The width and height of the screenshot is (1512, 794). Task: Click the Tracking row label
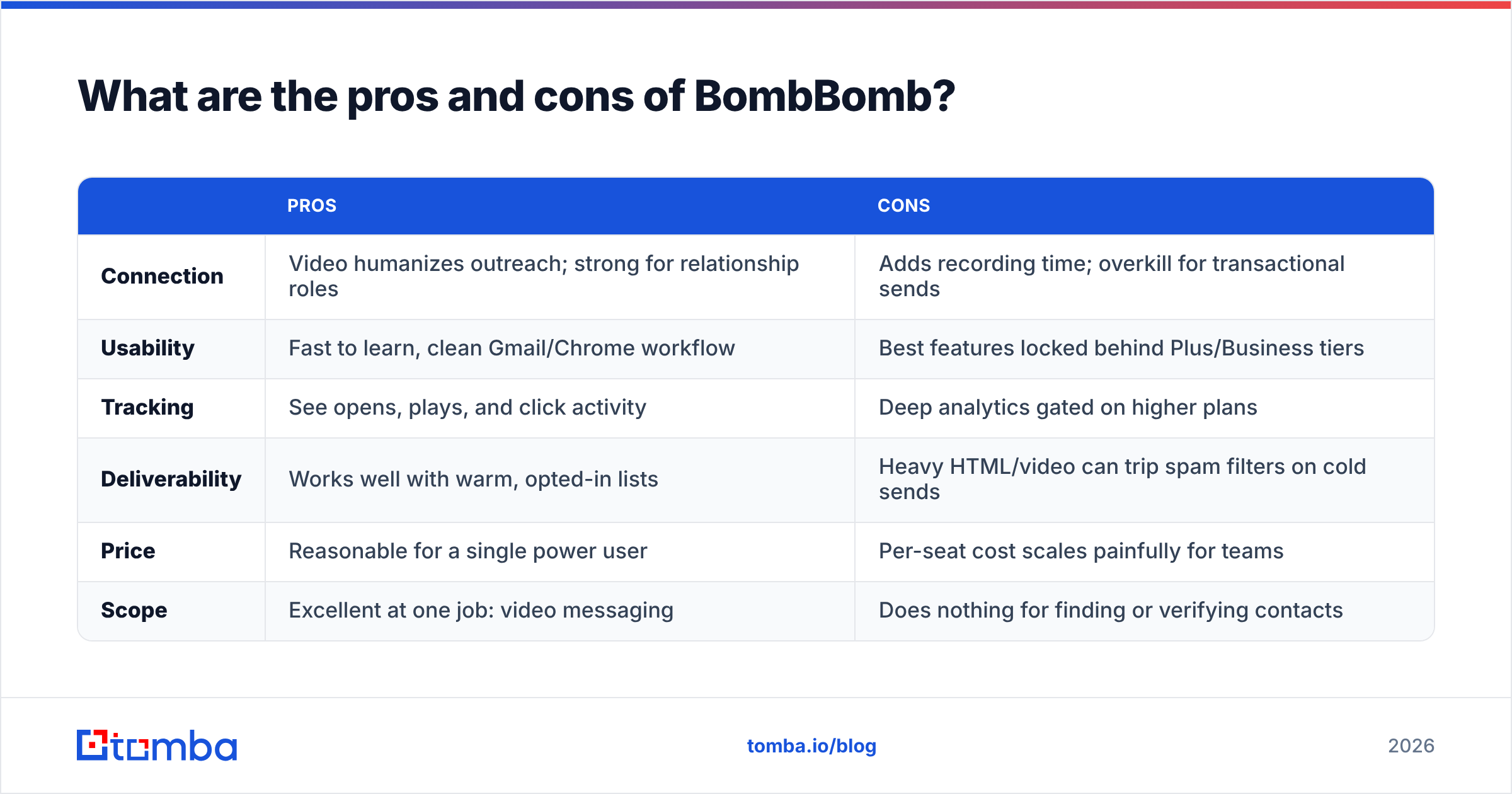[147, 407]
